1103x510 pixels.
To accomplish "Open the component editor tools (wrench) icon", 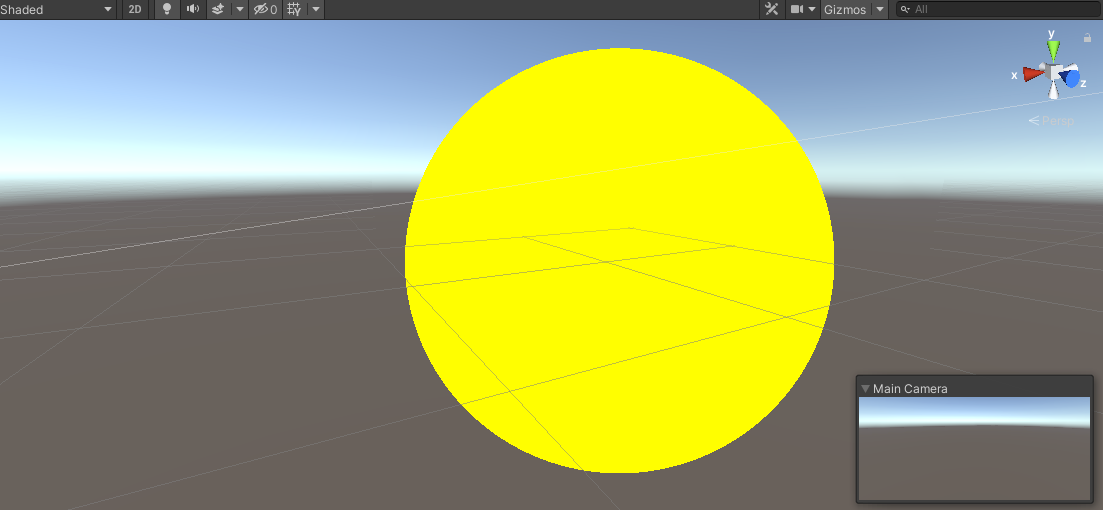I will [x=771, y=9].
